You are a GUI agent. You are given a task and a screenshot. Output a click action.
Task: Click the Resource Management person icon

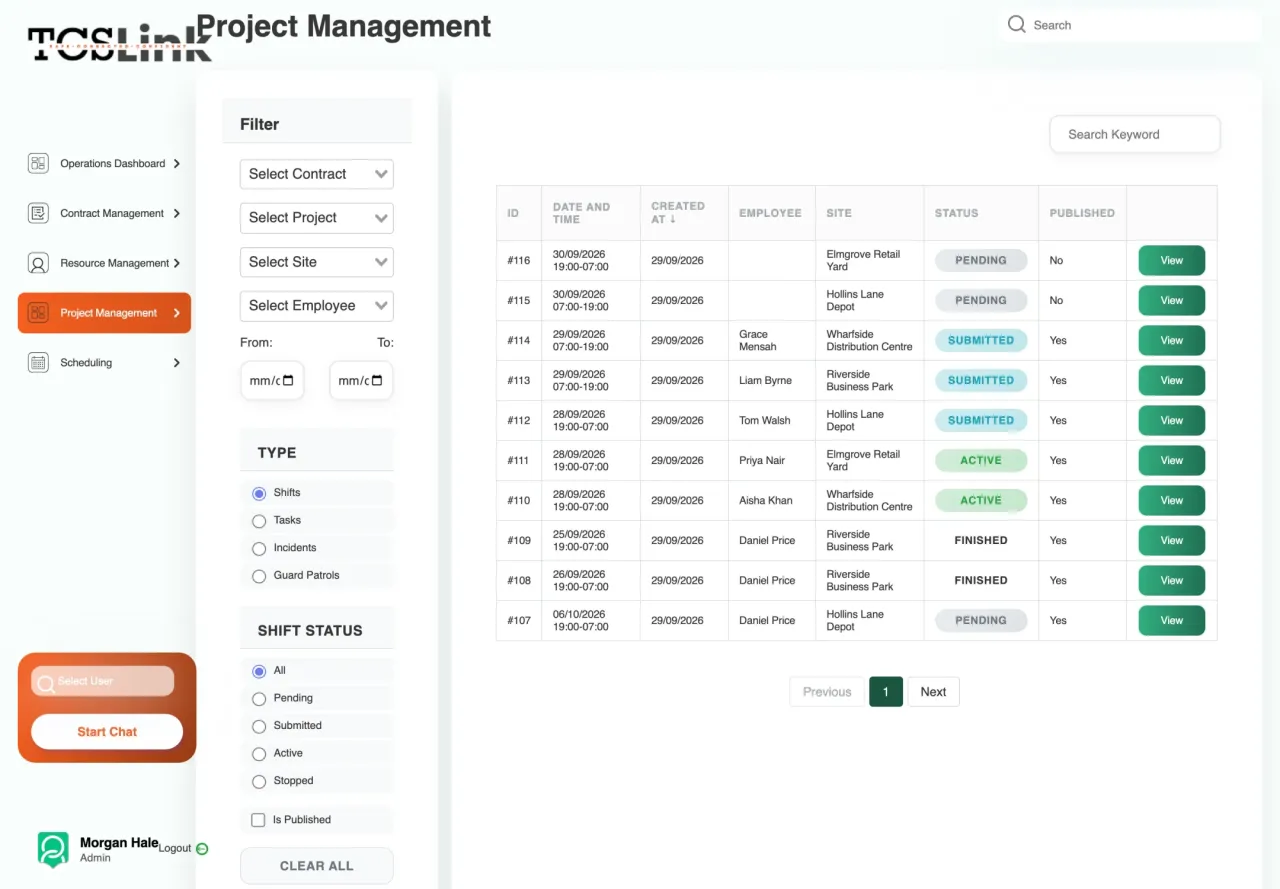point(38,263)
